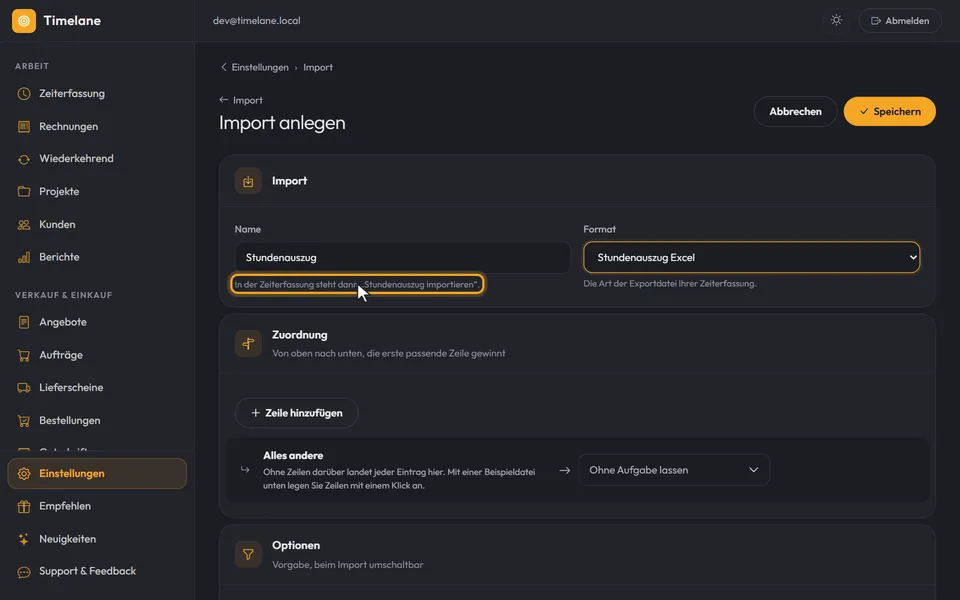Click the Name input field Stundenauszug
960x600 pixels.
tap(402, 257)
